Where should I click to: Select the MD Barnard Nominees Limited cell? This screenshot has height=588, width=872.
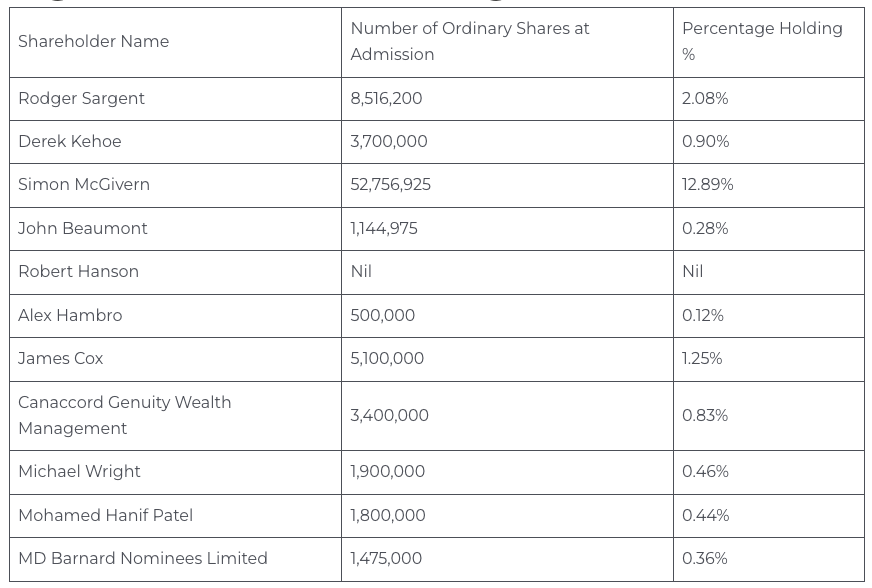point(143,558)
